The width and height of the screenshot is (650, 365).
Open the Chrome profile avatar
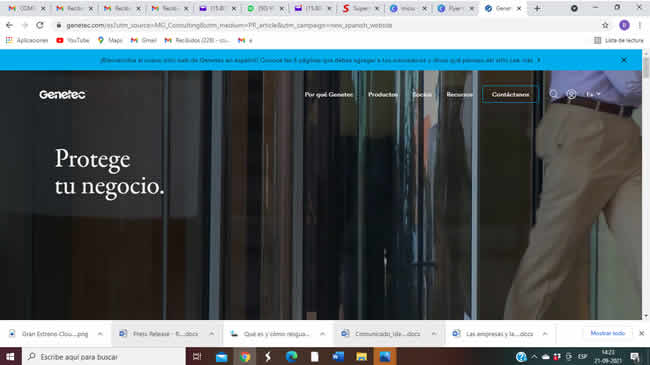[x=624, y=25]
